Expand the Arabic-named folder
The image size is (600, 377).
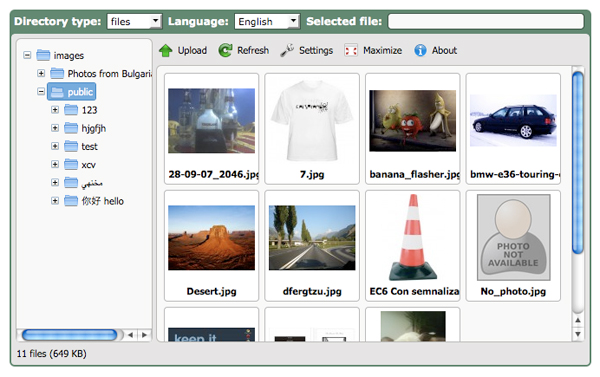[55, 183]
